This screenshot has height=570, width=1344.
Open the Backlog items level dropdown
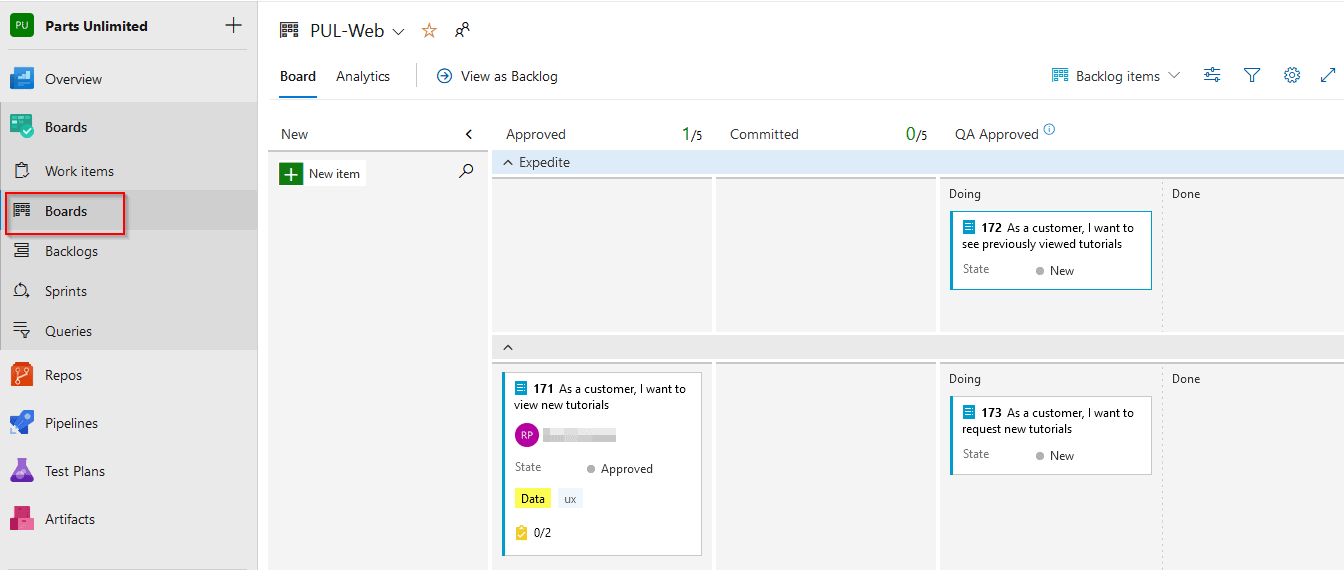click(x=1116, y=76)
